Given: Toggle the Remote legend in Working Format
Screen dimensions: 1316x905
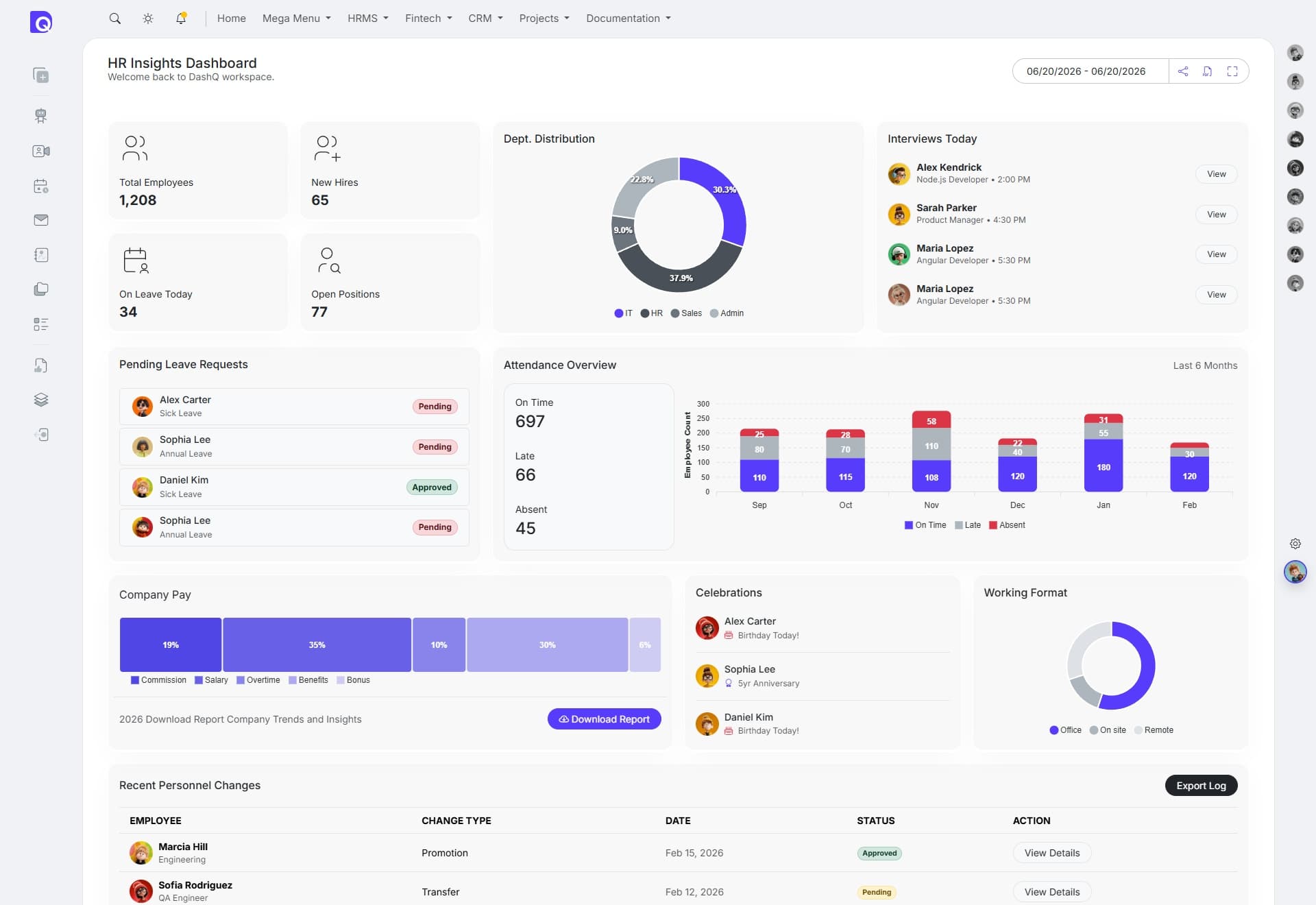Looking at the screenshot, I should point(1154,730).
